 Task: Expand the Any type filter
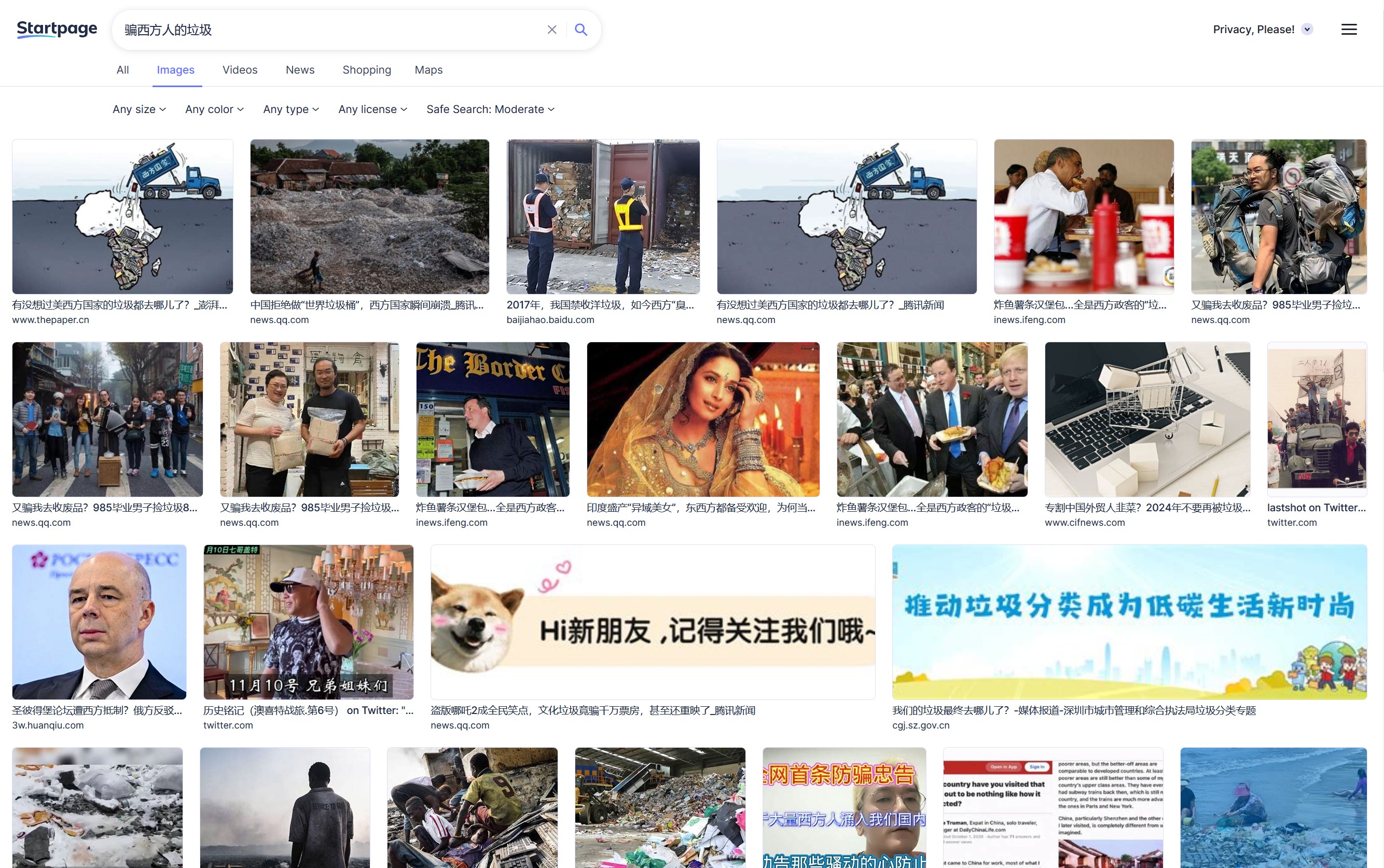[x=291, y=109]
